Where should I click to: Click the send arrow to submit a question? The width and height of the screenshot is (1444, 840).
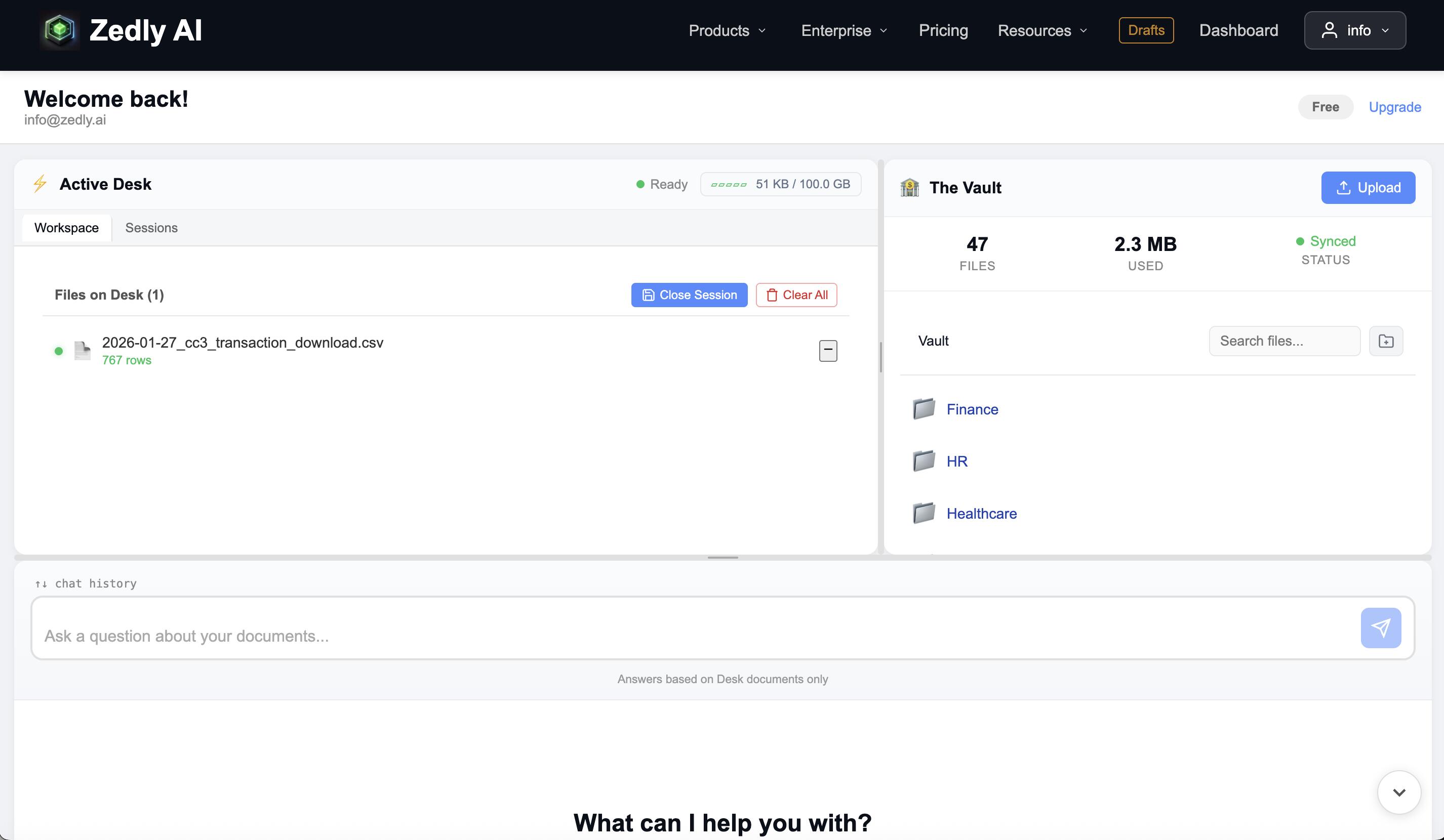click(x=1381, y=627)
